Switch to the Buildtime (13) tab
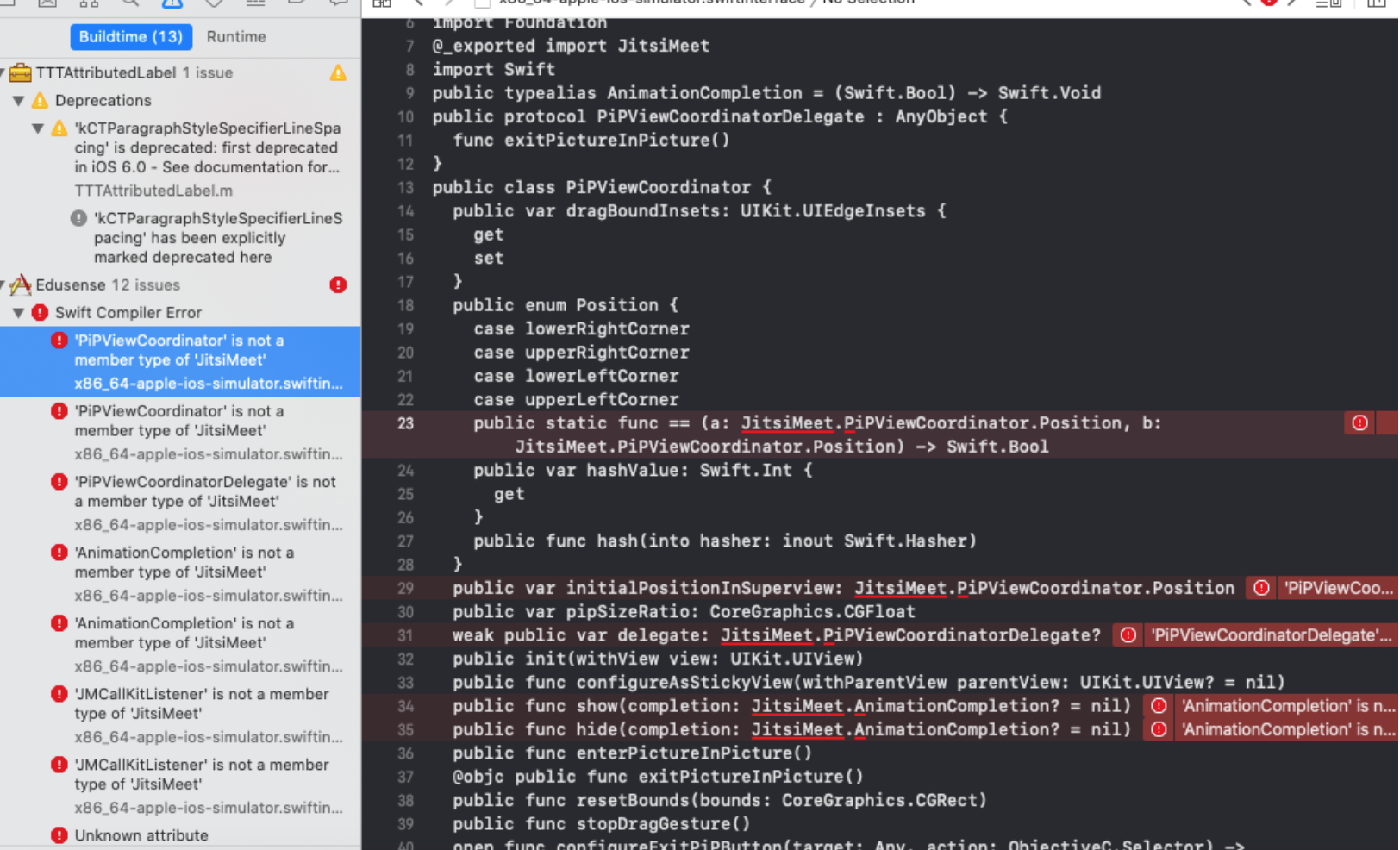The image size is (1400, 850). point(131,37)
